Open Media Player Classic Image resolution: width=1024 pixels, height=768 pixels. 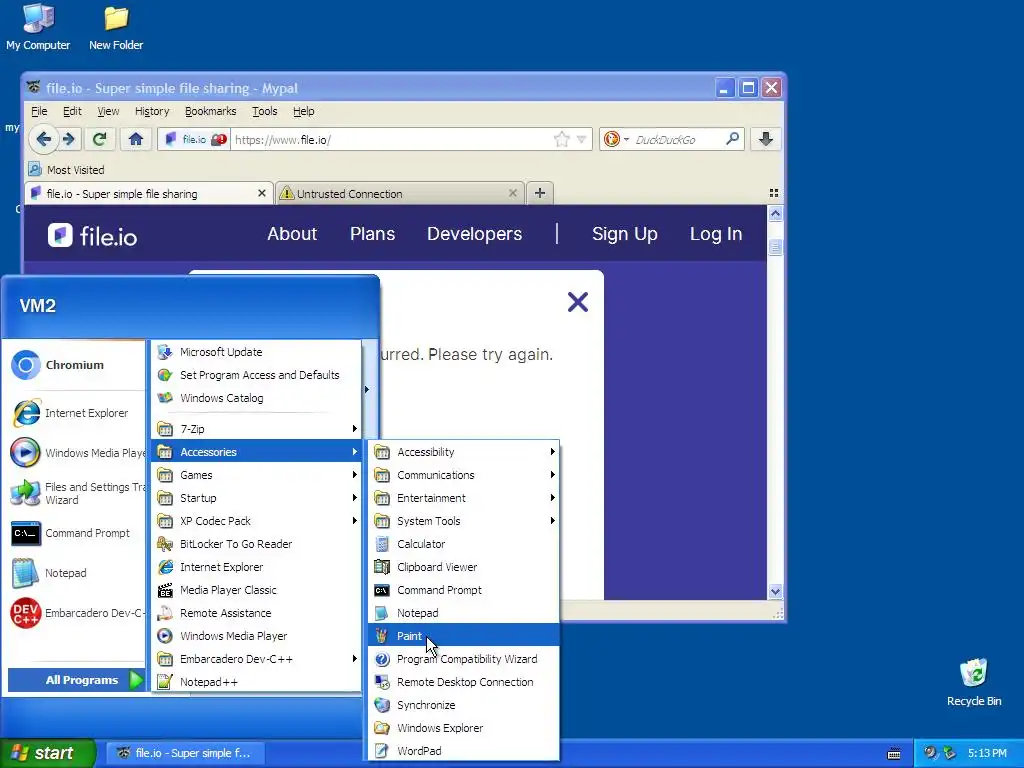pyautogui.click(x=256, y=590)
